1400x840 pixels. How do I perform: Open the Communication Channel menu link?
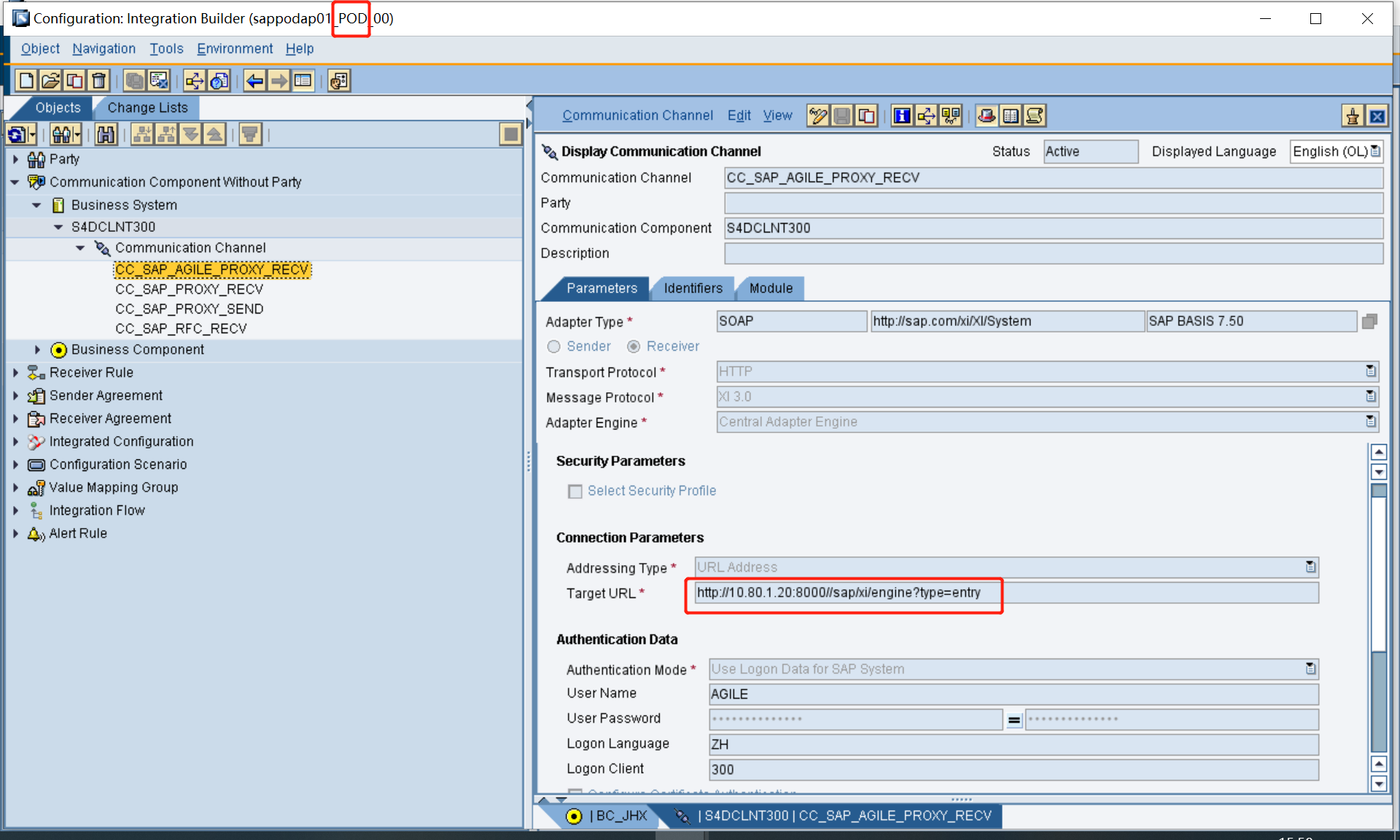tap(637, 115)
